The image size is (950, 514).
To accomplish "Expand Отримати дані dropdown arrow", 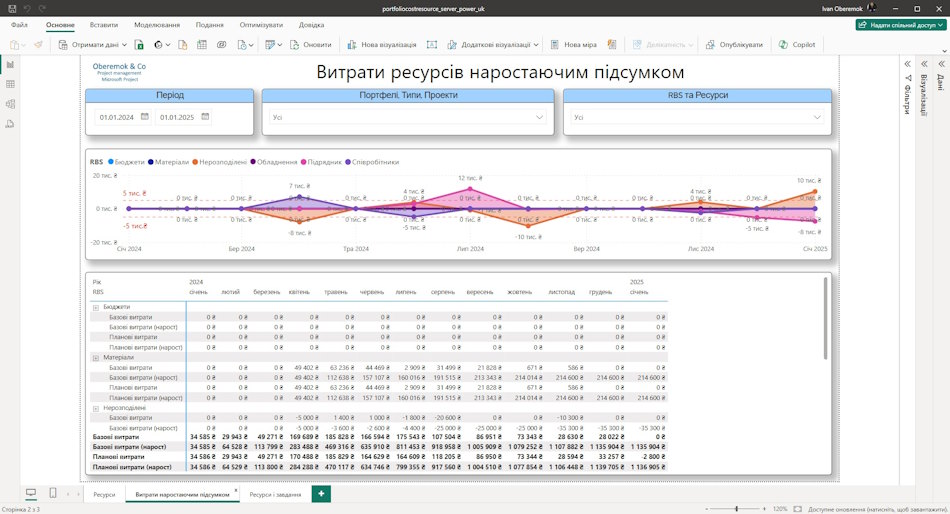I will [124, 45].
